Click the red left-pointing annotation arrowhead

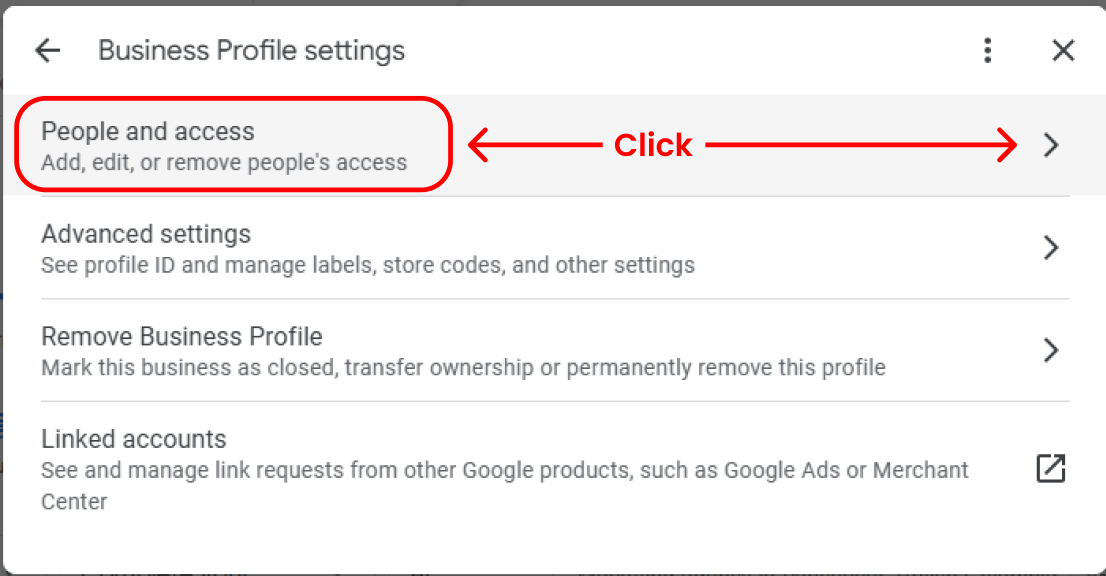pyautogui.click(x=477, y=146)
